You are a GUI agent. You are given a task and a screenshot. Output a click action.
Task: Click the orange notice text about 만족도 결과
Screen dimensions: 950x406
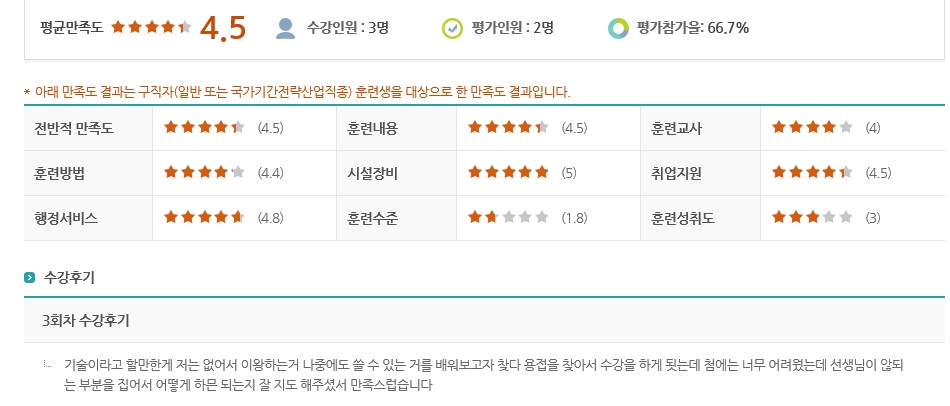point(297,93)
